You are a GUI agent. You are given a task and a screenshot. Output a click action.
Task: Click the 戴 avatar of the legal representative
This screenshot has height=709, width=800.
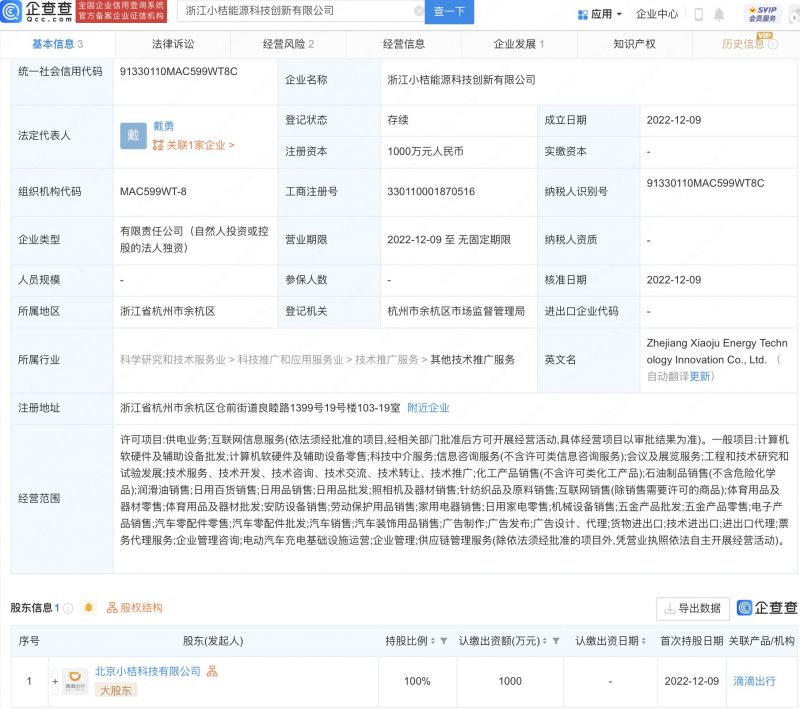(x=133, y=136)
